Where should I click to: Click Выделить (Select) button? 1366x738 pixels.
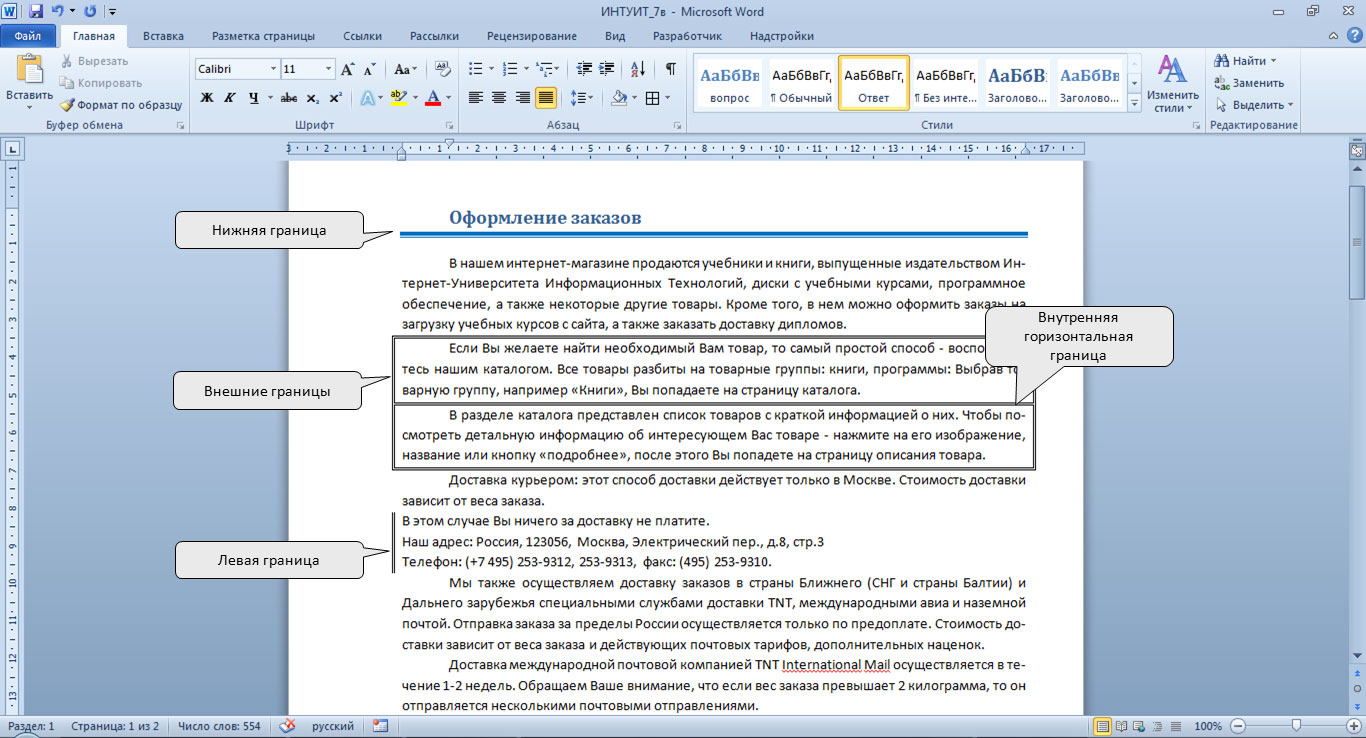point(1254,105)
